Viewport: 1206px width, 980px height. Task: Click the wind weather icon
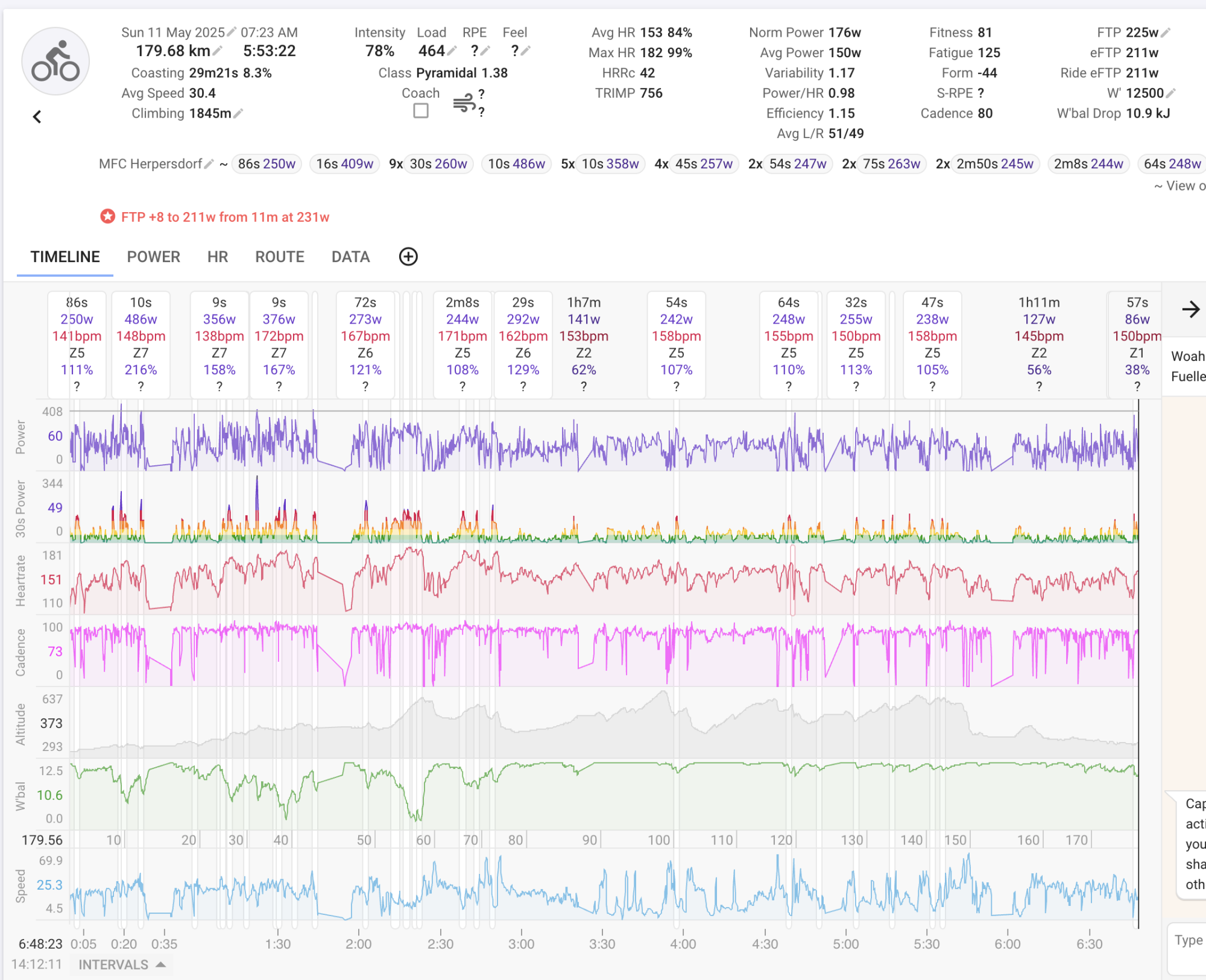(x=464, y=102)
